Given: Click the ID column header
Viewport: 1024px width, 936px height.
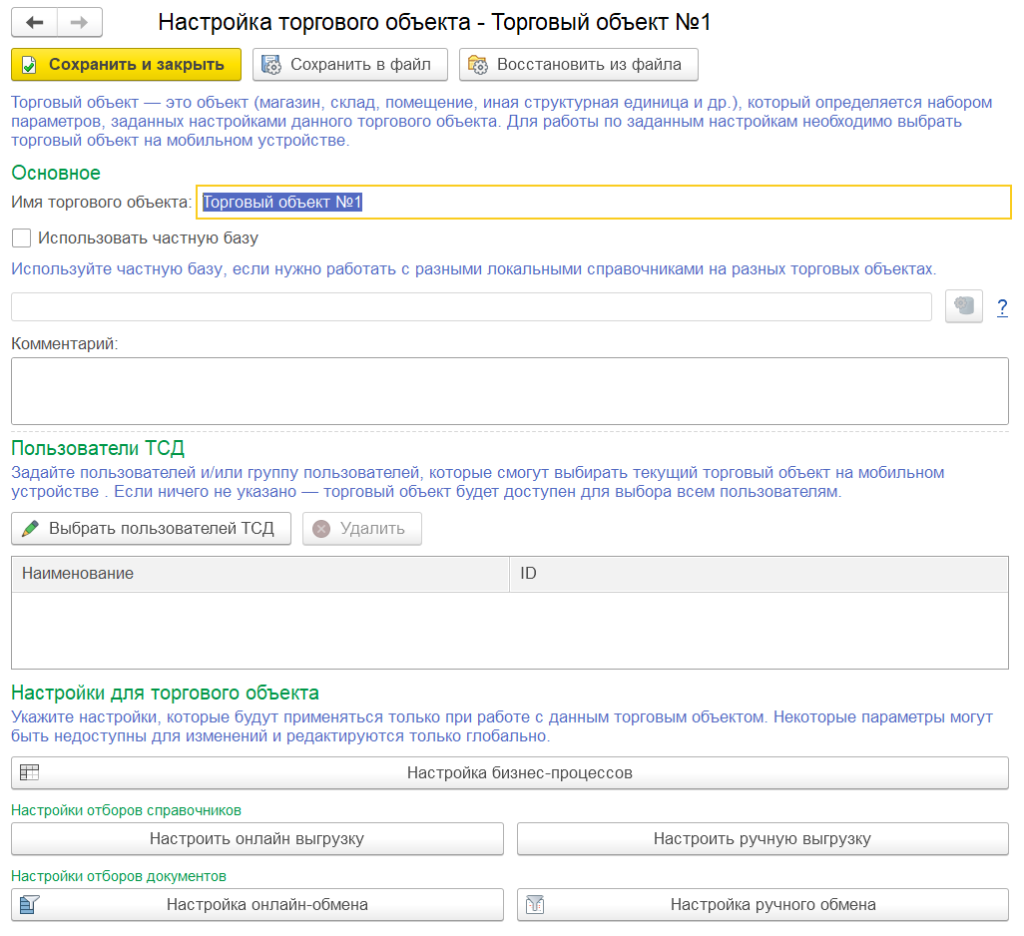Looking at the screenshot, I should (x=757, y=574).
